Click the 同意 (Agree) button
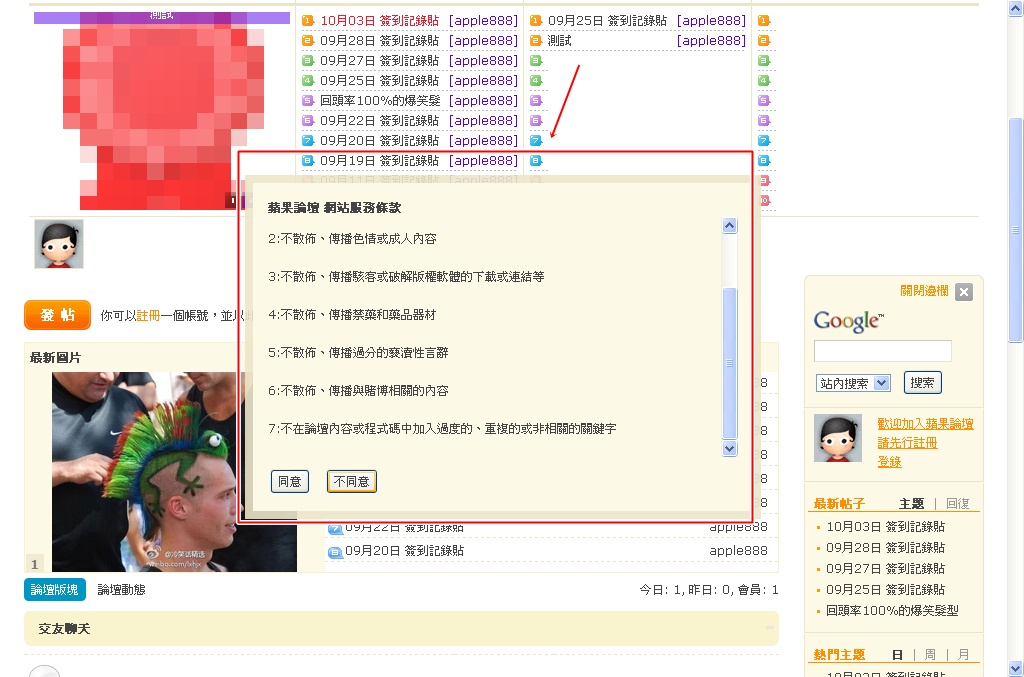 [289, 481]
